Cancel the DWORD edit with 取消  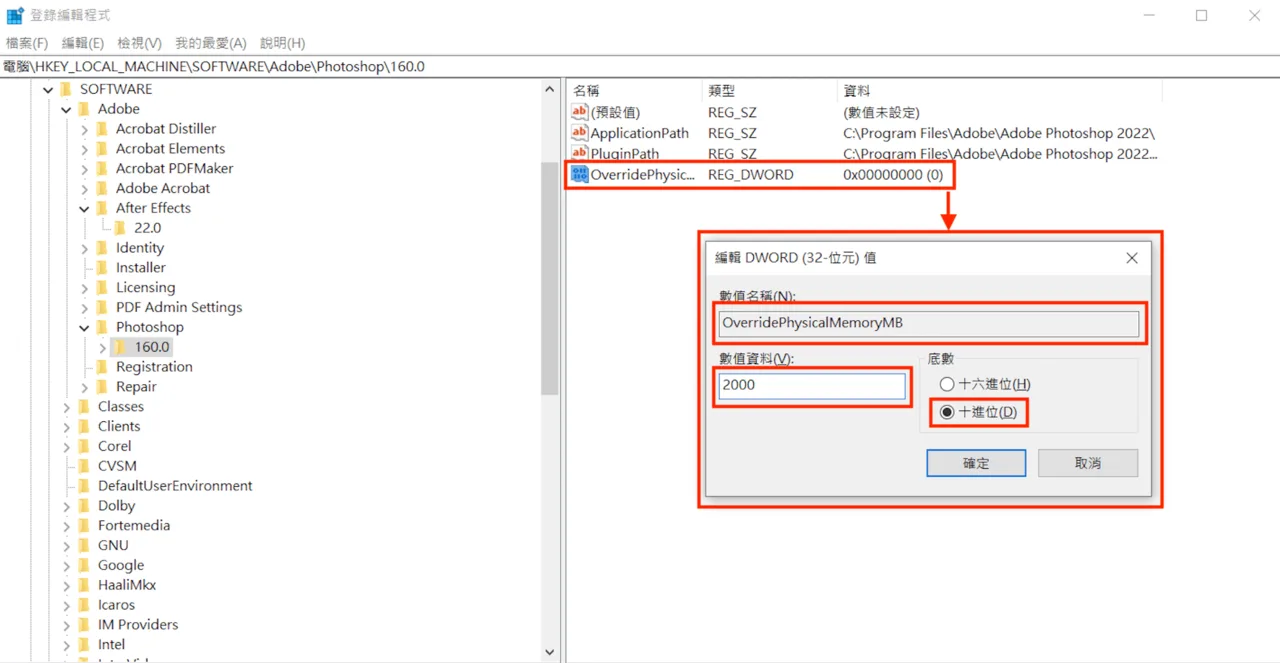tap(1088, 463)
